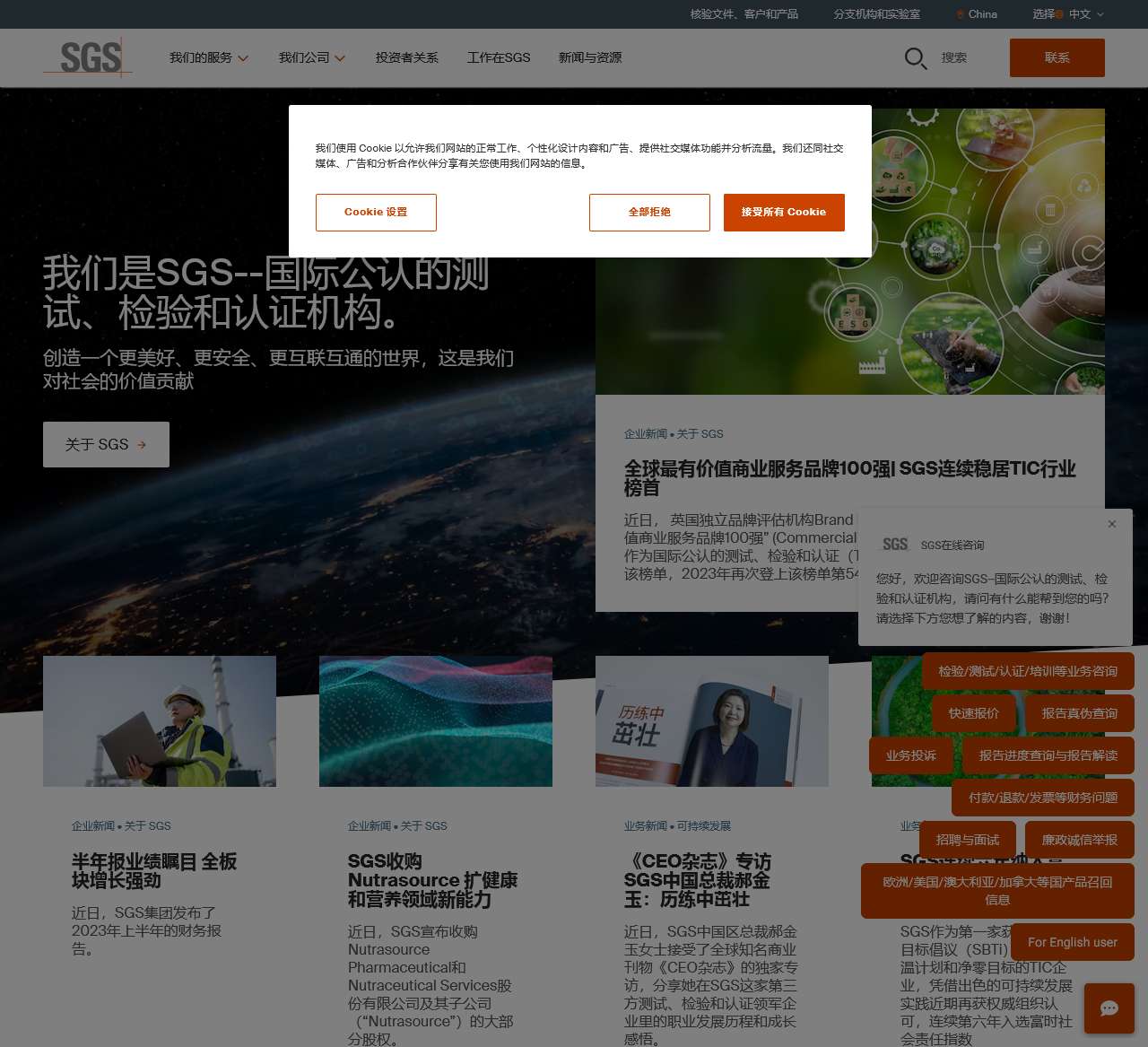The width and height of the screenshot is (1148, 1047).
Task: Expand the 我们公司 dropdown menu
Action: pyautogui.click(x=311, y=57)
